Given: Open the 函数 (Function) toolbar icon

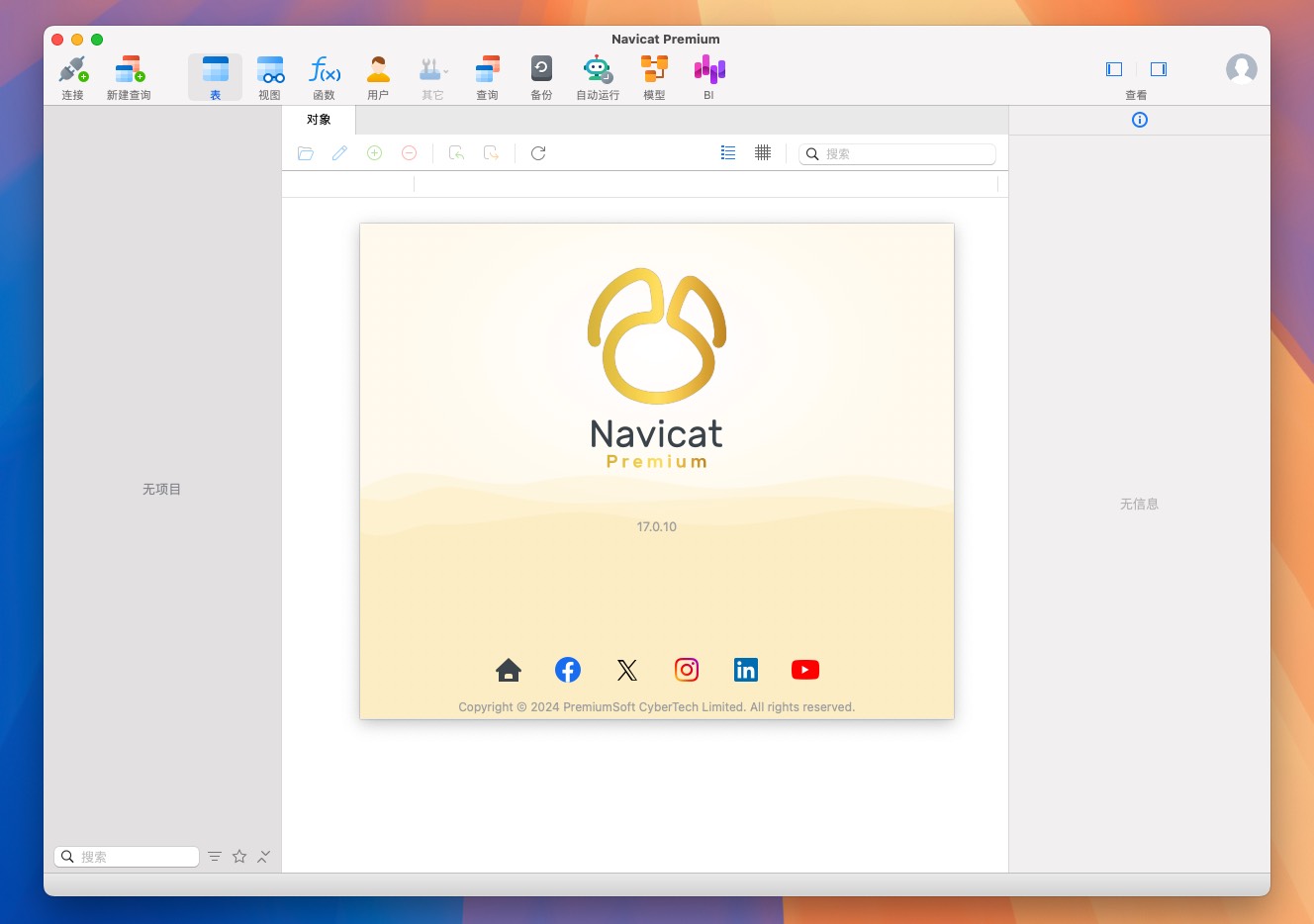Looking at the screenshot, I should click(x=324, y=77).
